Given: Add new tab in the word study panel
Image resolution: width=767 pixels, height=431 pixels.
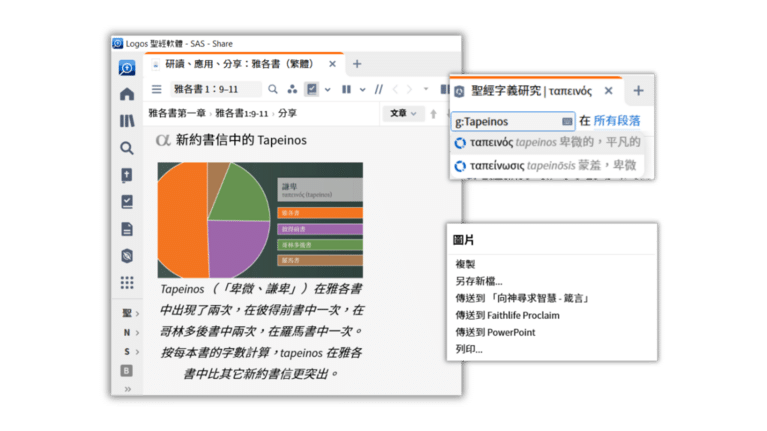Looking at the screenshot, I should (638, 91).
